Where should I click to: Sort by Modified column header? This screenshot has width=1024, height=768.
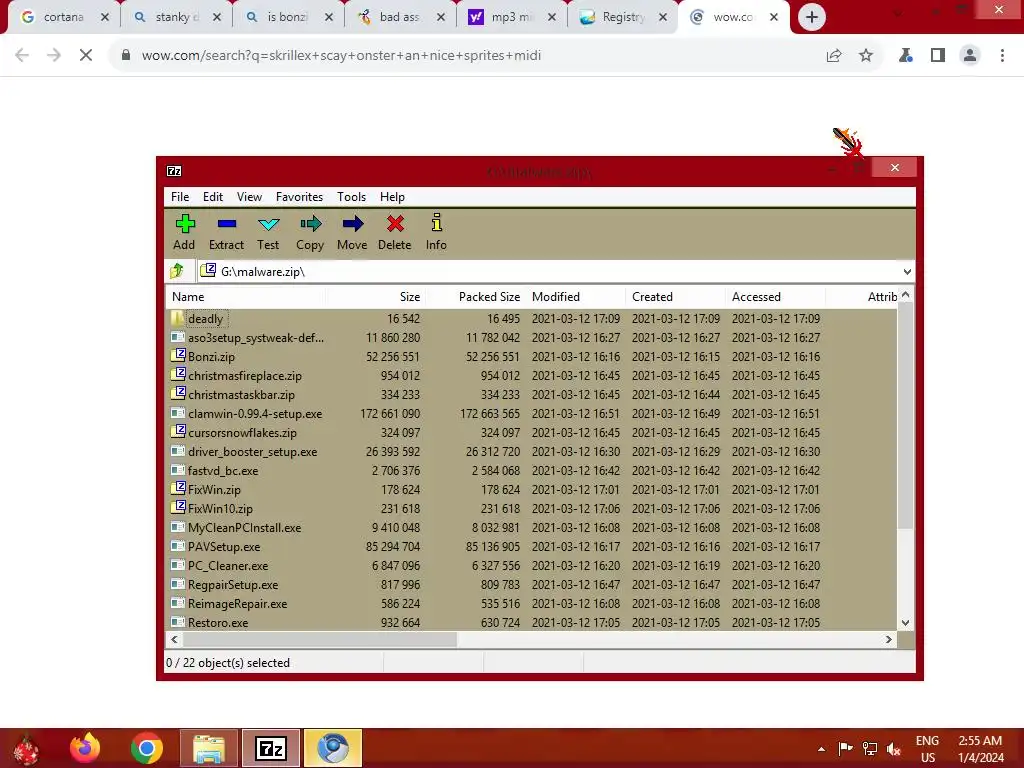tap(575, 296)
